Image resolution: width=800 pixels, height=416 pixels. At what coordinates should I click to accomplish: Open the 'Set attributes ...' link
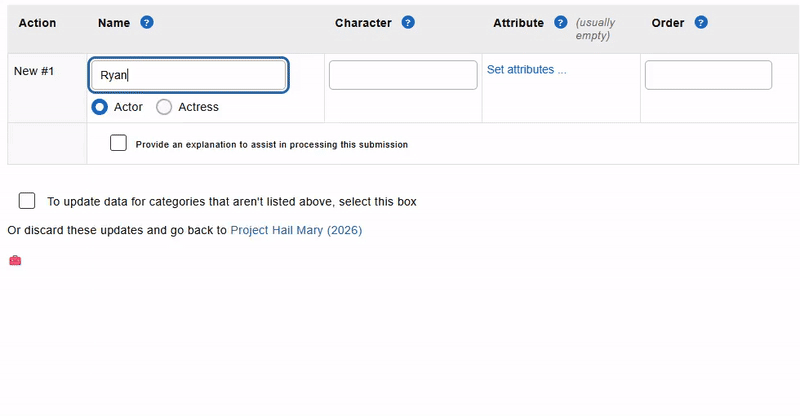coord(527,70)
